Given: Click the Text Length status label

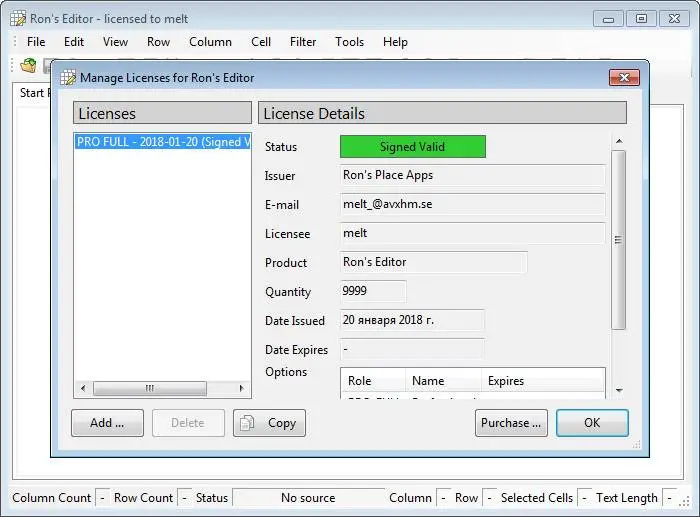Looking at the screenshot, I should pyautogui.click(x=626, y=498).
